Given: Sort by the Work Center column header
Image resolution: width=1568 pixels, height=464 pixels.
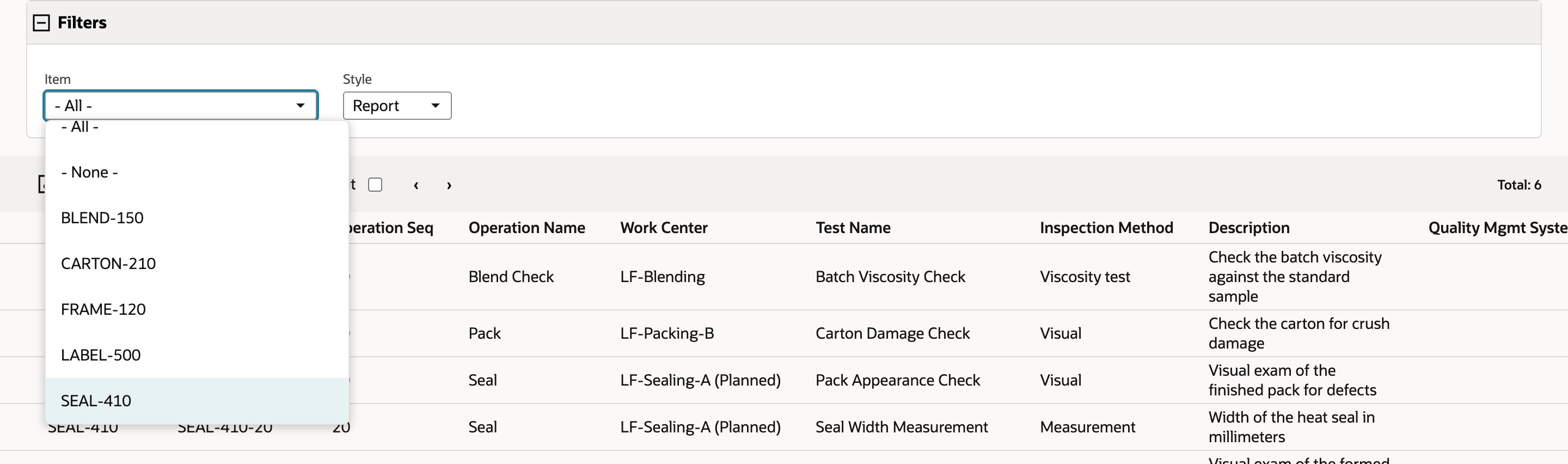Looking at the screenshot, I should click(664, 228).
